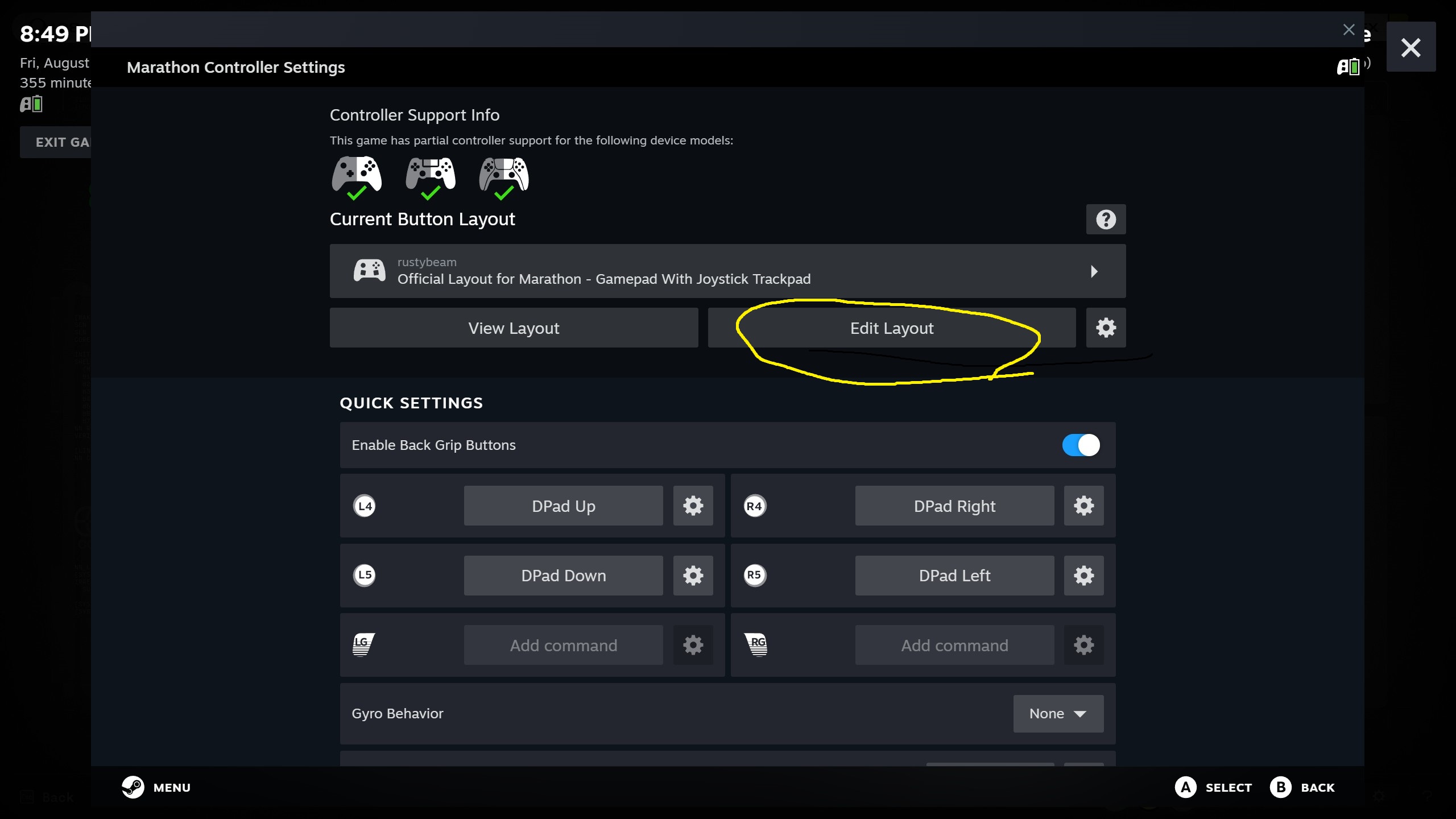The width and height of the screenshot is (1456, 819).
Task: Open layout settings gear beside Edit Layout
Action: point(1106,328)
